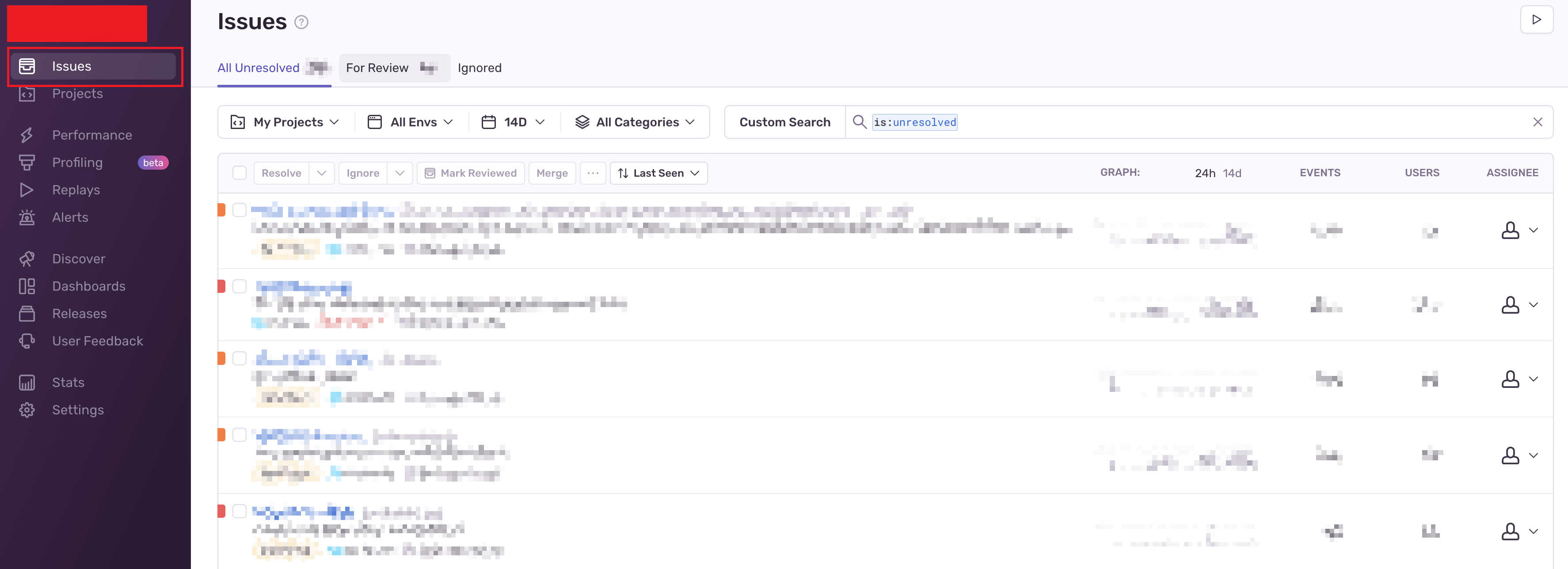Click the help icon beside Issues heading
This screenshot has height=569, width=1568.
(301, 23)
